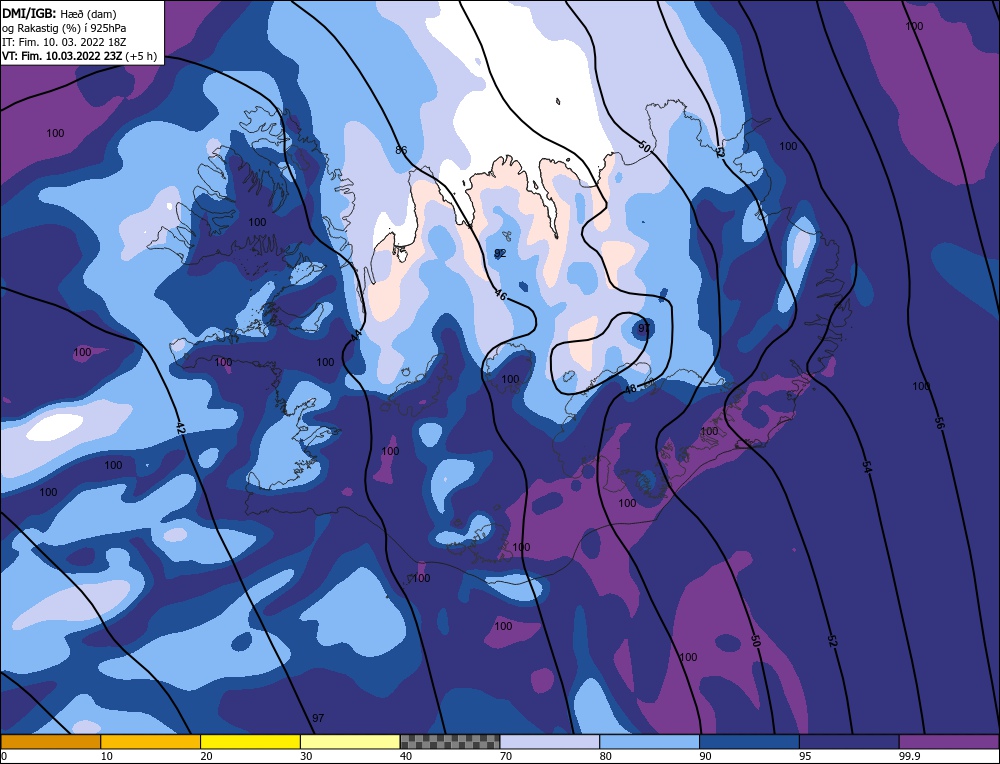This screenshot has width=1000, height=764.
Task: Click the '40' legend scale value
Action: click(x=406, y=756)
